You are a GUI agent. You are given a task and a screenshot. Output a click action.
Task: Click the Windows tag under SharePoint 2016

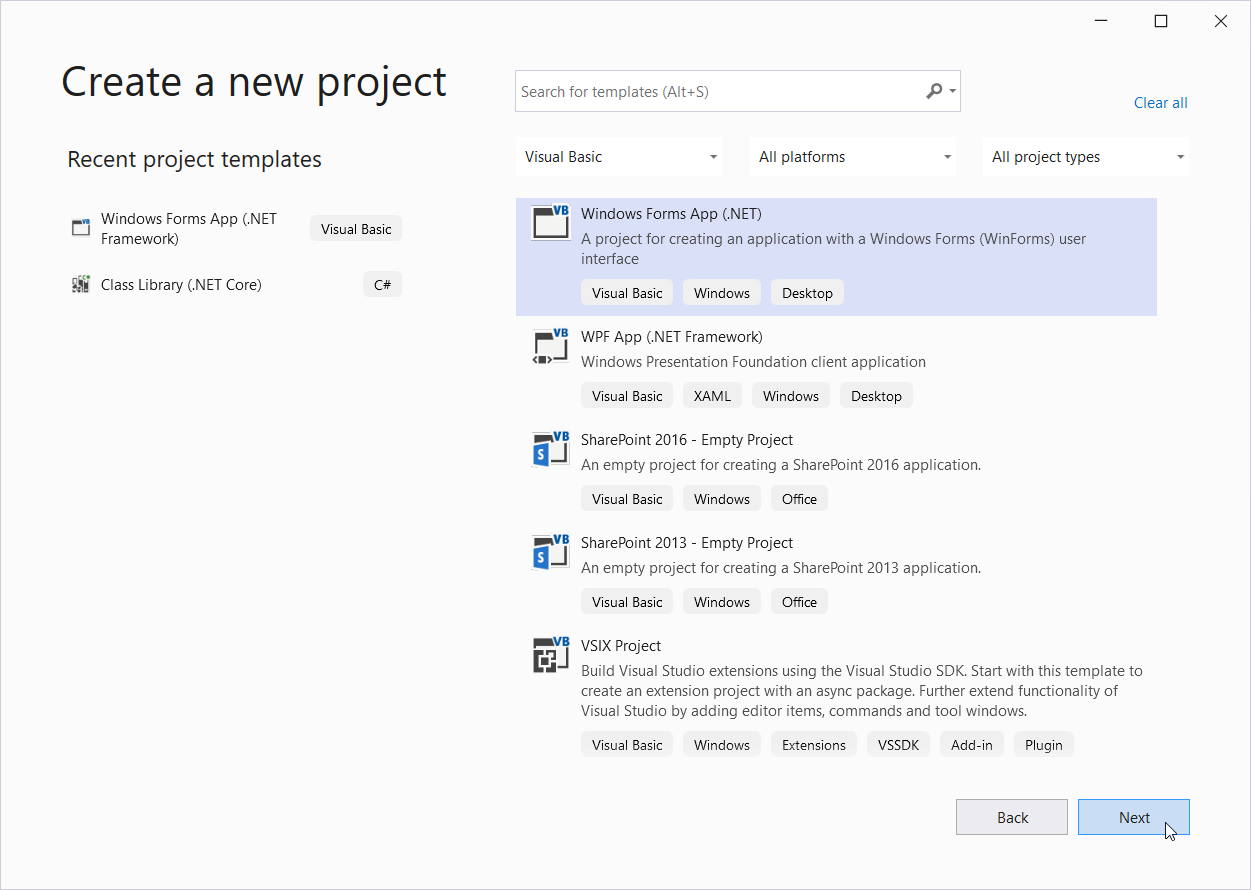(722, 499)
